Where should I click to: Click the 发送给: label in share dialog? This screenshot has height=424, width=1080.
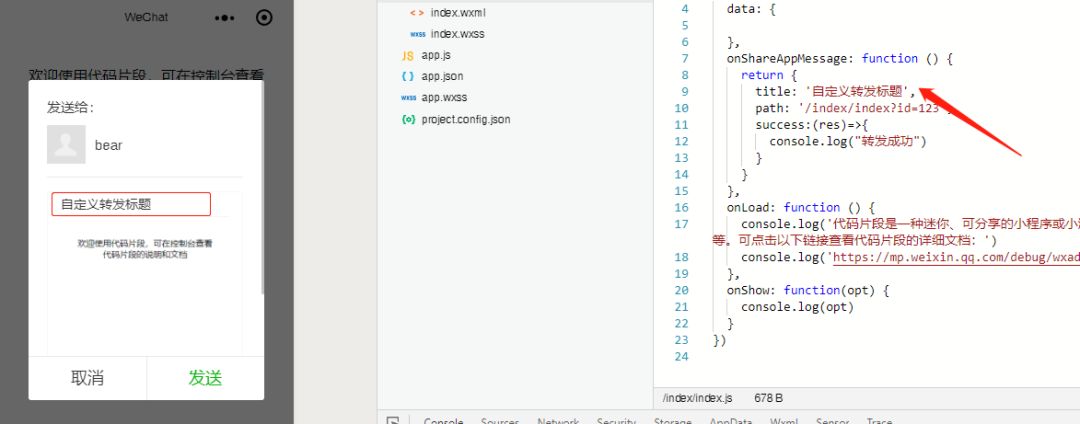pos(70,107)
